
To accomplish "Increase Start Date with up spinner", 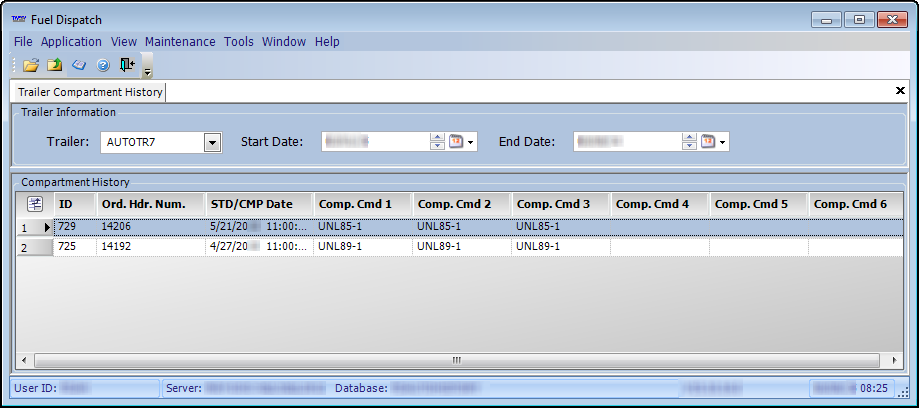I will click(437, 138).
